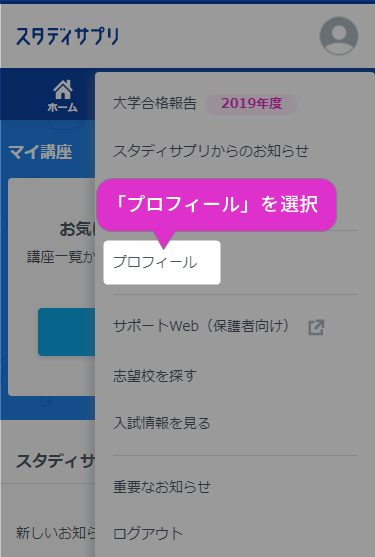375x557 pixels.
Task: Click the 2019年度 badge
Action: click(251, 104)
